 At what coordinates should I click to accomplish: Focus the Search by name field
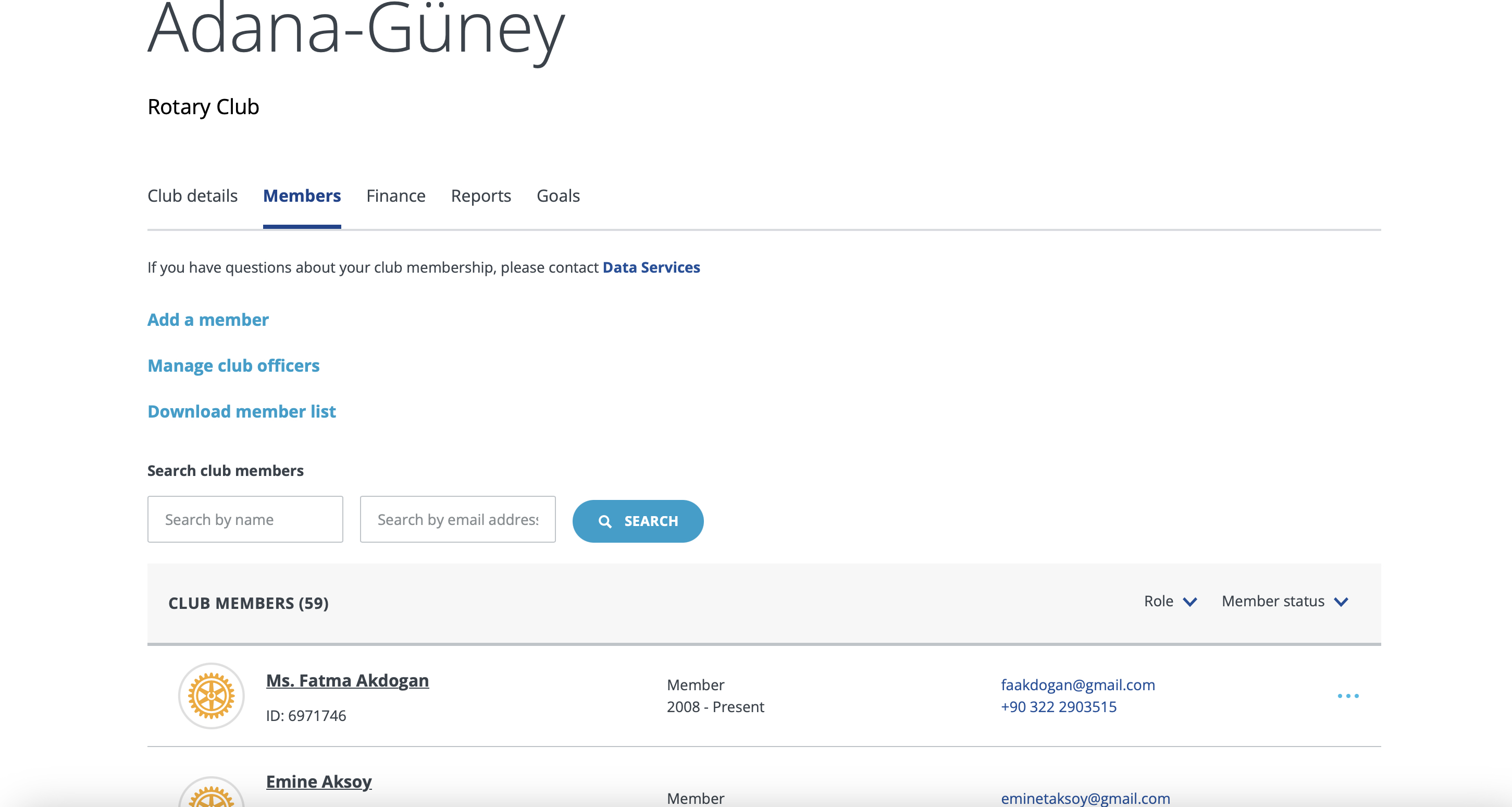pos(245,519)
